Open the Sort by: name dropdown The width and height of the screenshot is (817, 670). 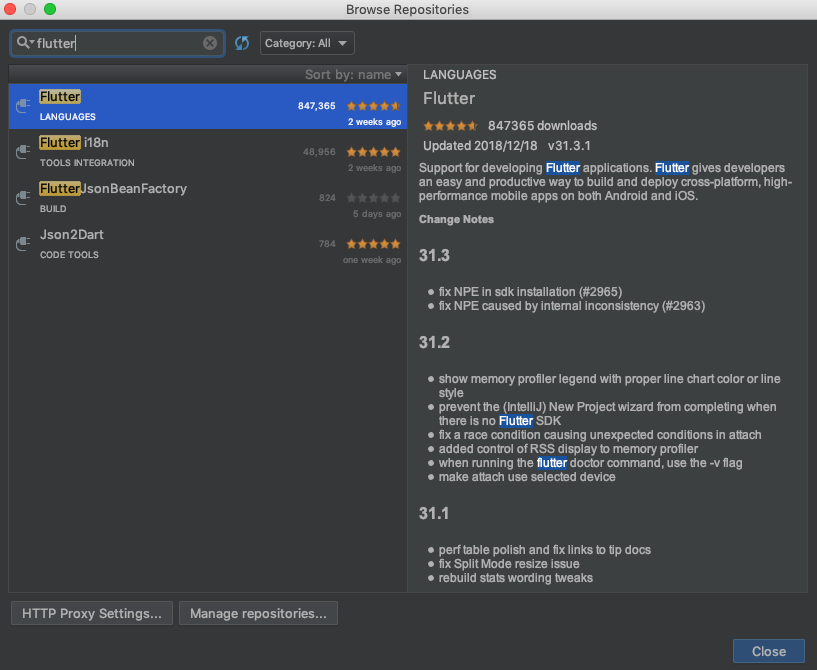coord(353,75)
